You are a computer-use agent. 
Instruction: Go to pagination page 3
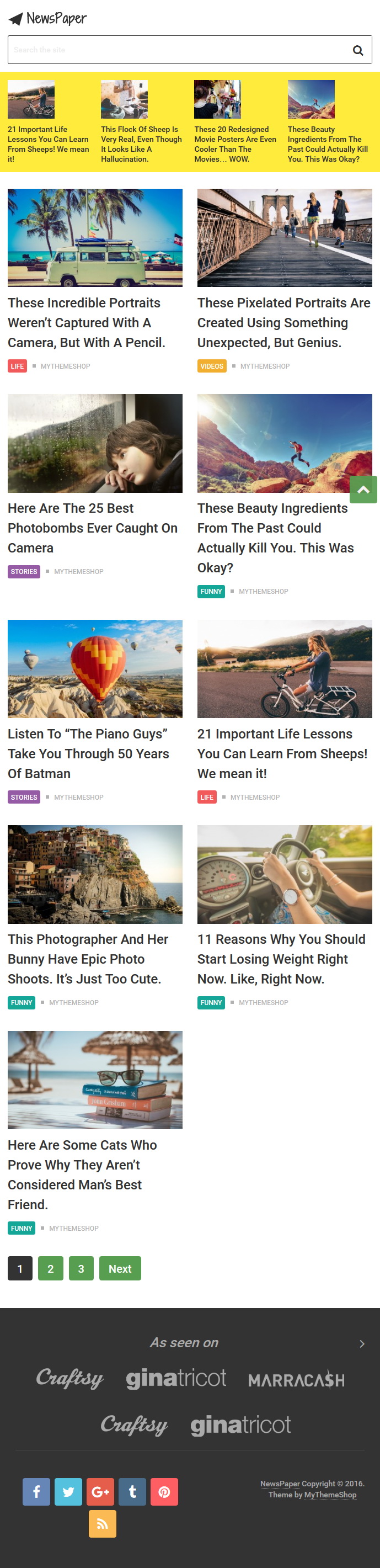[81, 1268]
